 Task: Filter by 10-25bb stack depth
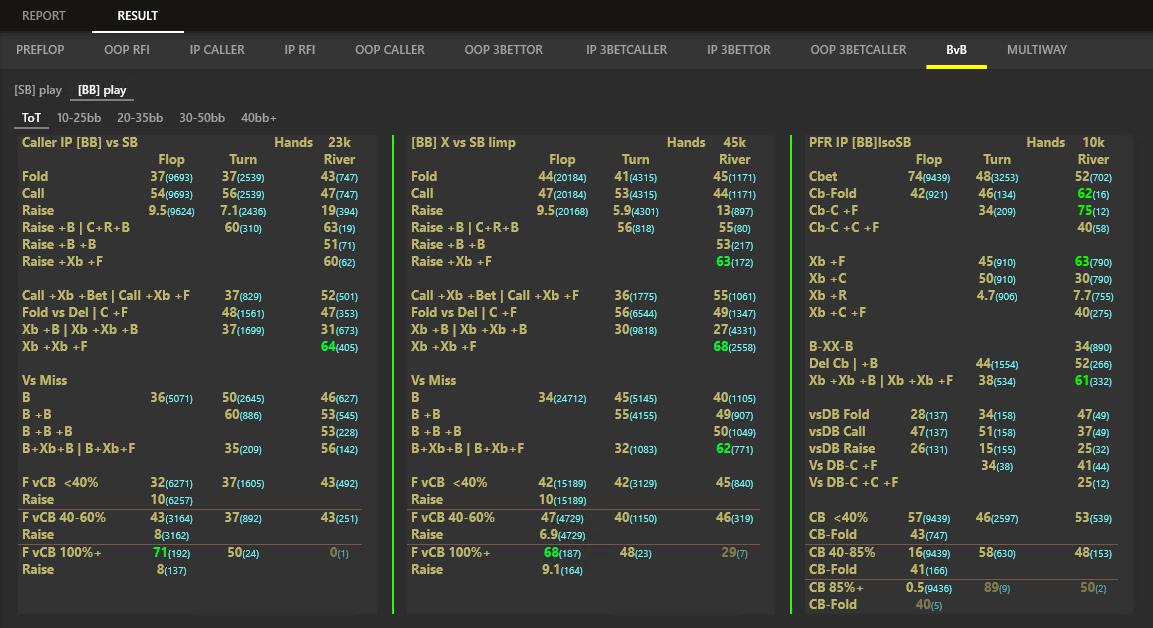[80, 118]
